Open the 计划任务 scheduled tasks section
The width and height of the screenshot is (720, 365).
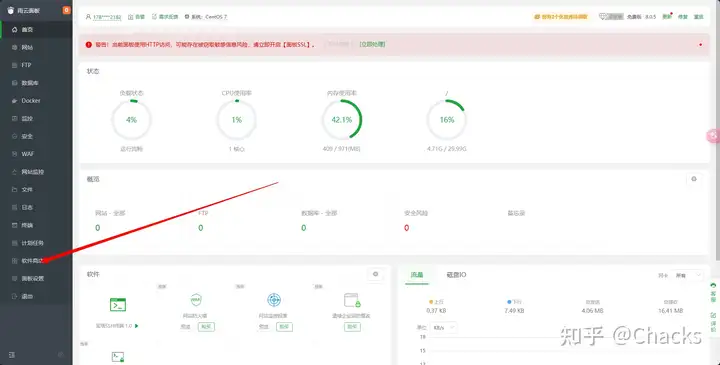pos(36,243)
